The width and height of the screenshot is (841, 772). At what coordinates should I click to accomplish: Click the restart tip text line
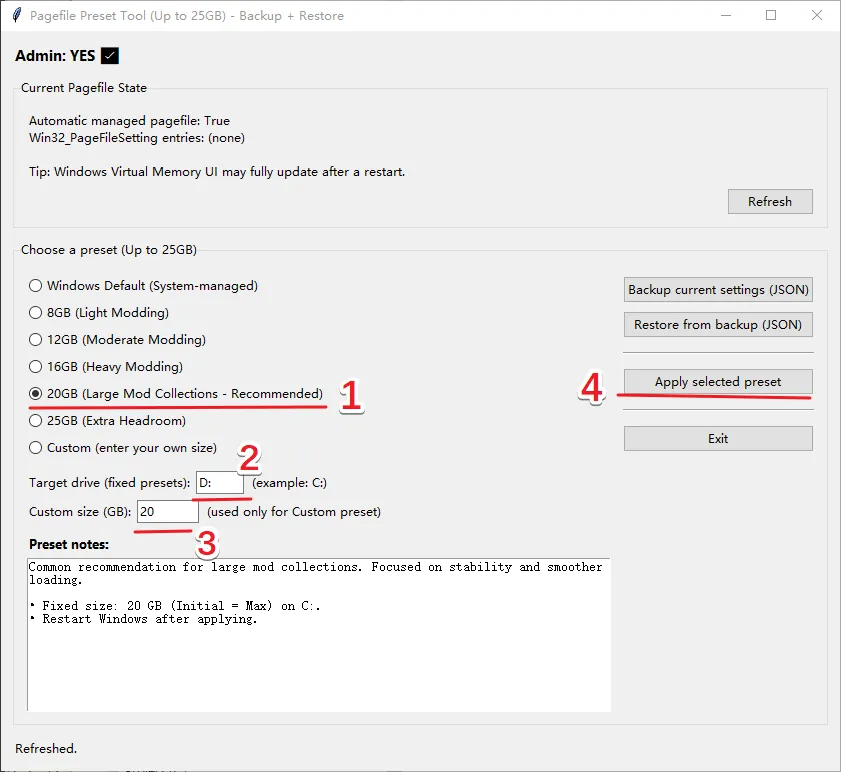pos(217,172)
